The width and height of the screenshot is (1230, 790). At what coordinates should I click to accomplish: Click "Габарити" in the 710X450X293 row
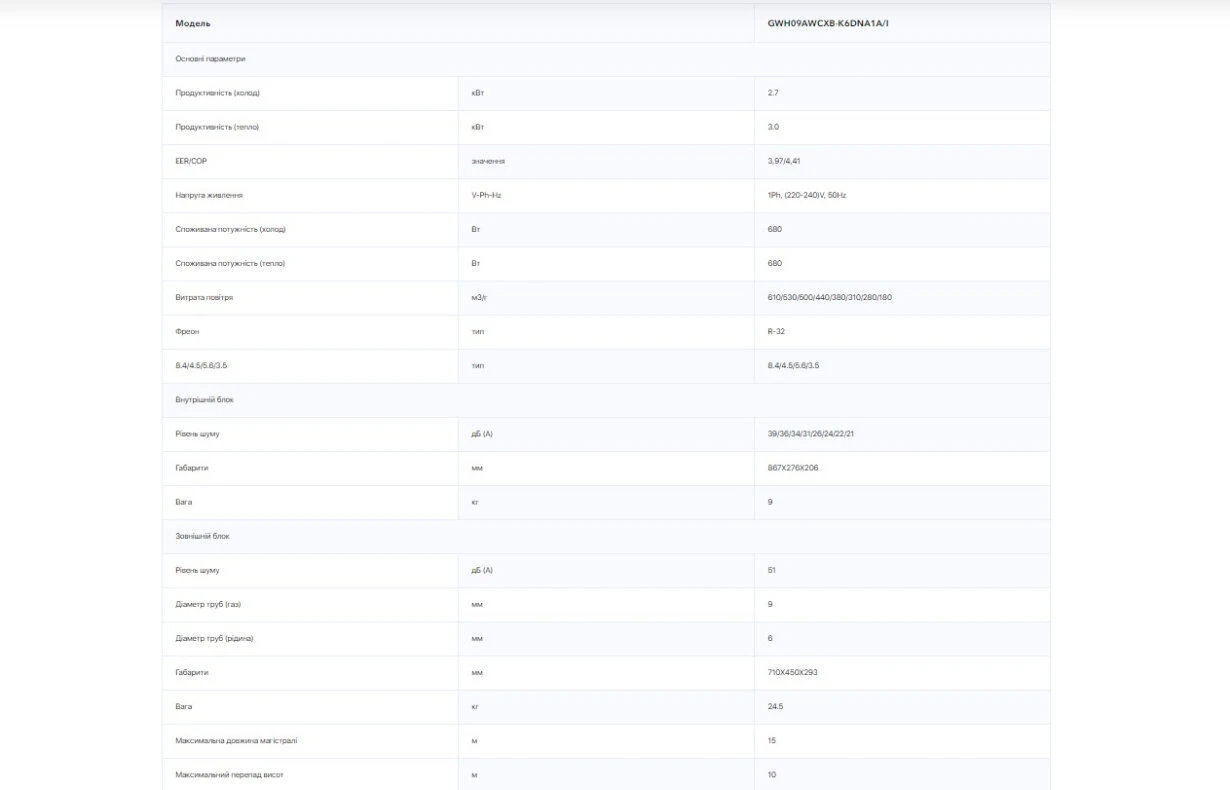click(192, 672)
